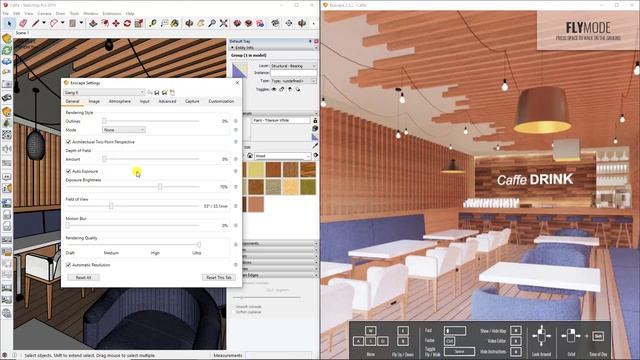Pick the red Move arrows tool

pyautogui.click(x=116, y=23)
